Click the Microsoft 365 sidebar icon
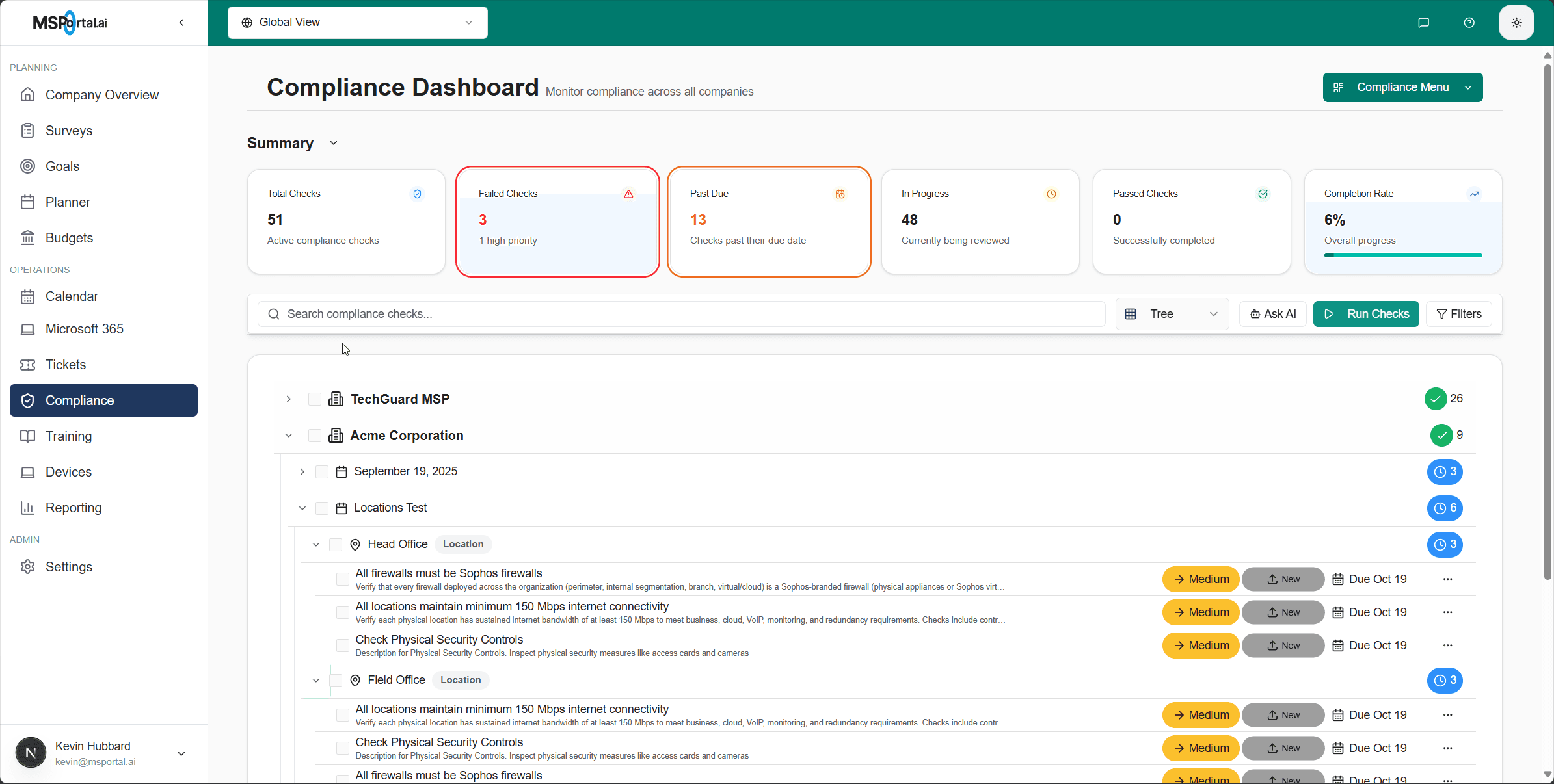 [28, 329]
